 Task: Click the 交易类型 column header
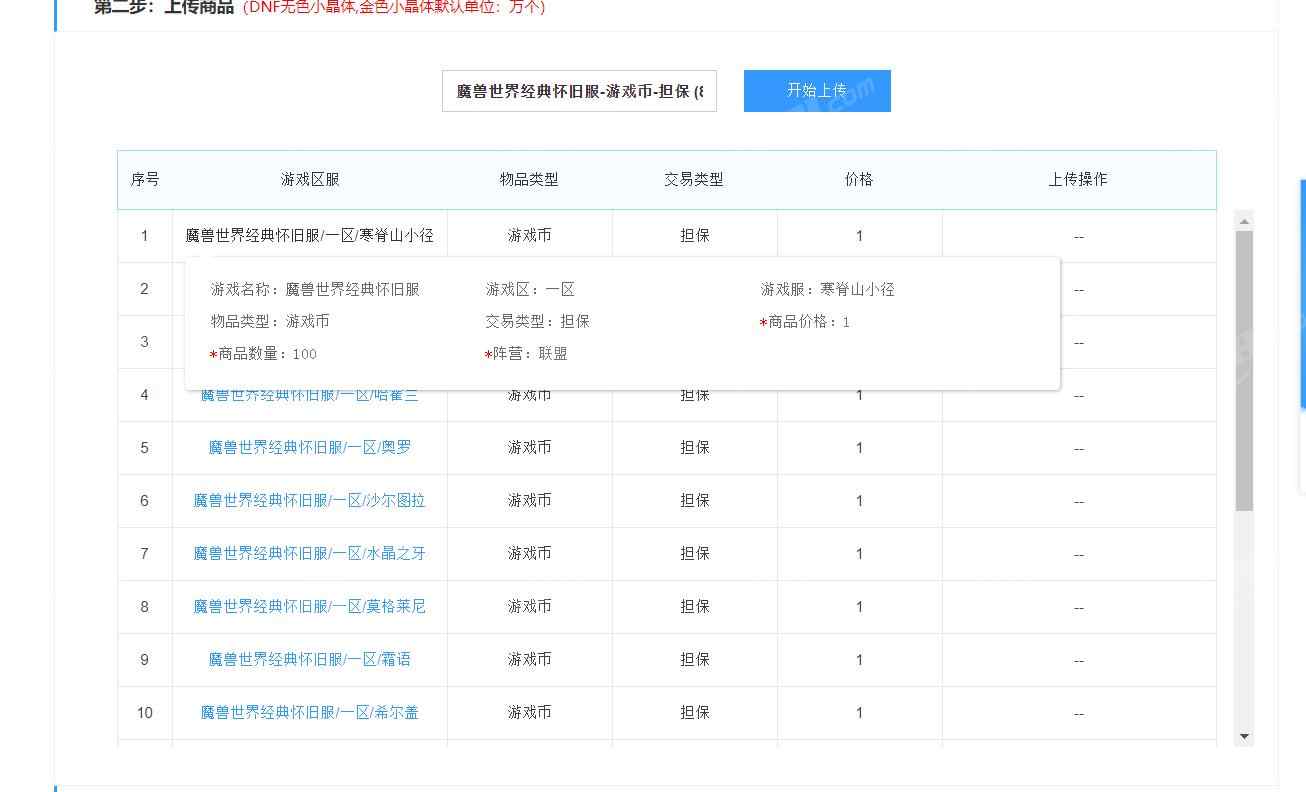click(x=694, y=180)
